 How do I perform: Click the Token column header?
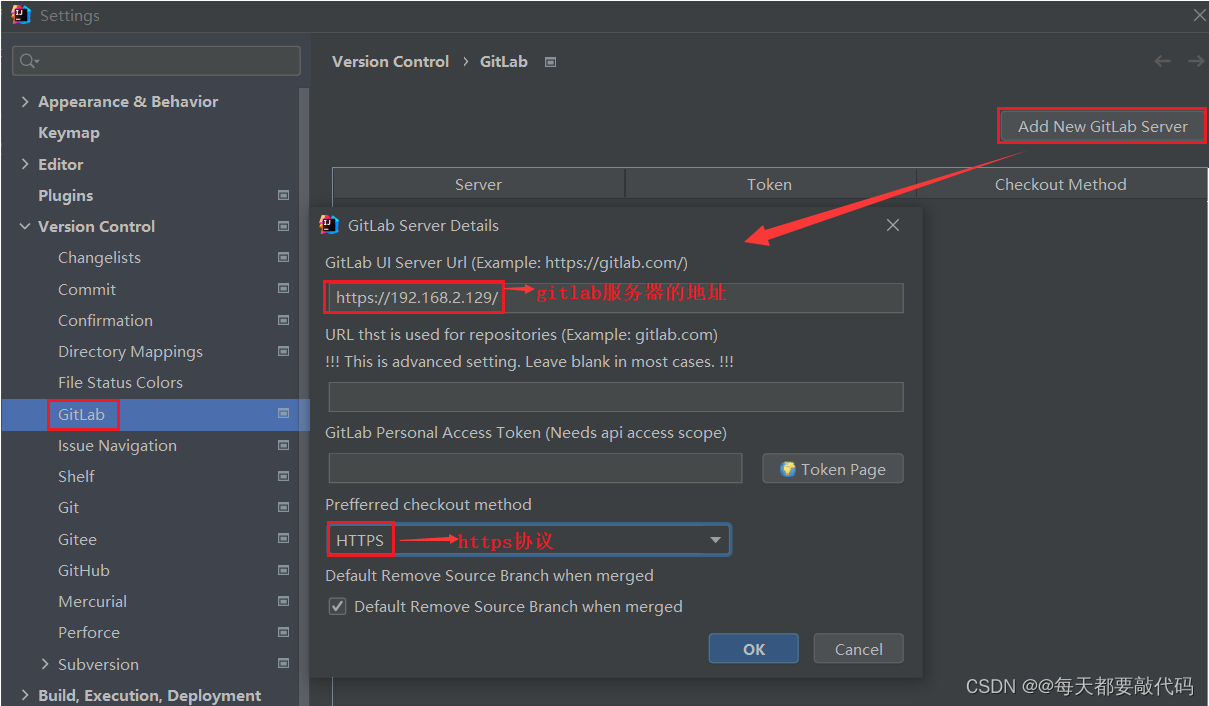coord(769,184)
